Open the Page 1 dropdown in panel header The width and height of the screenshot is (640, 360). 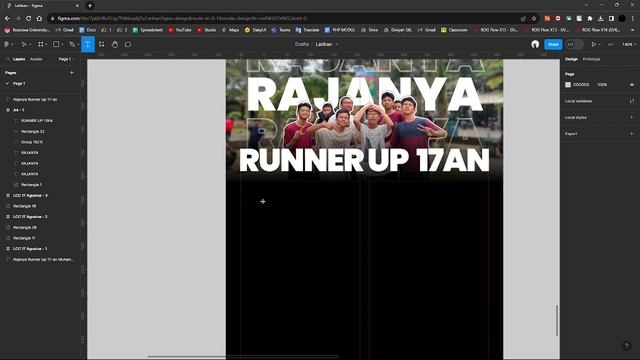(x=67, y=59)
